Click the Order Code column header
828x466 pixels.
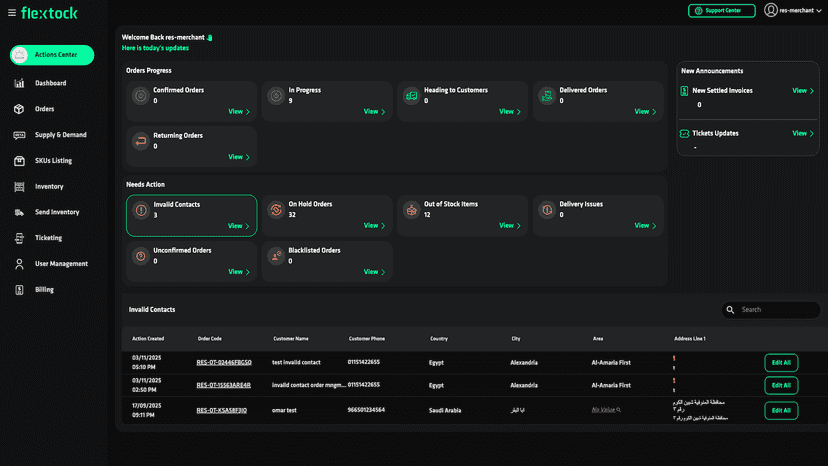[x=210, y=339]
